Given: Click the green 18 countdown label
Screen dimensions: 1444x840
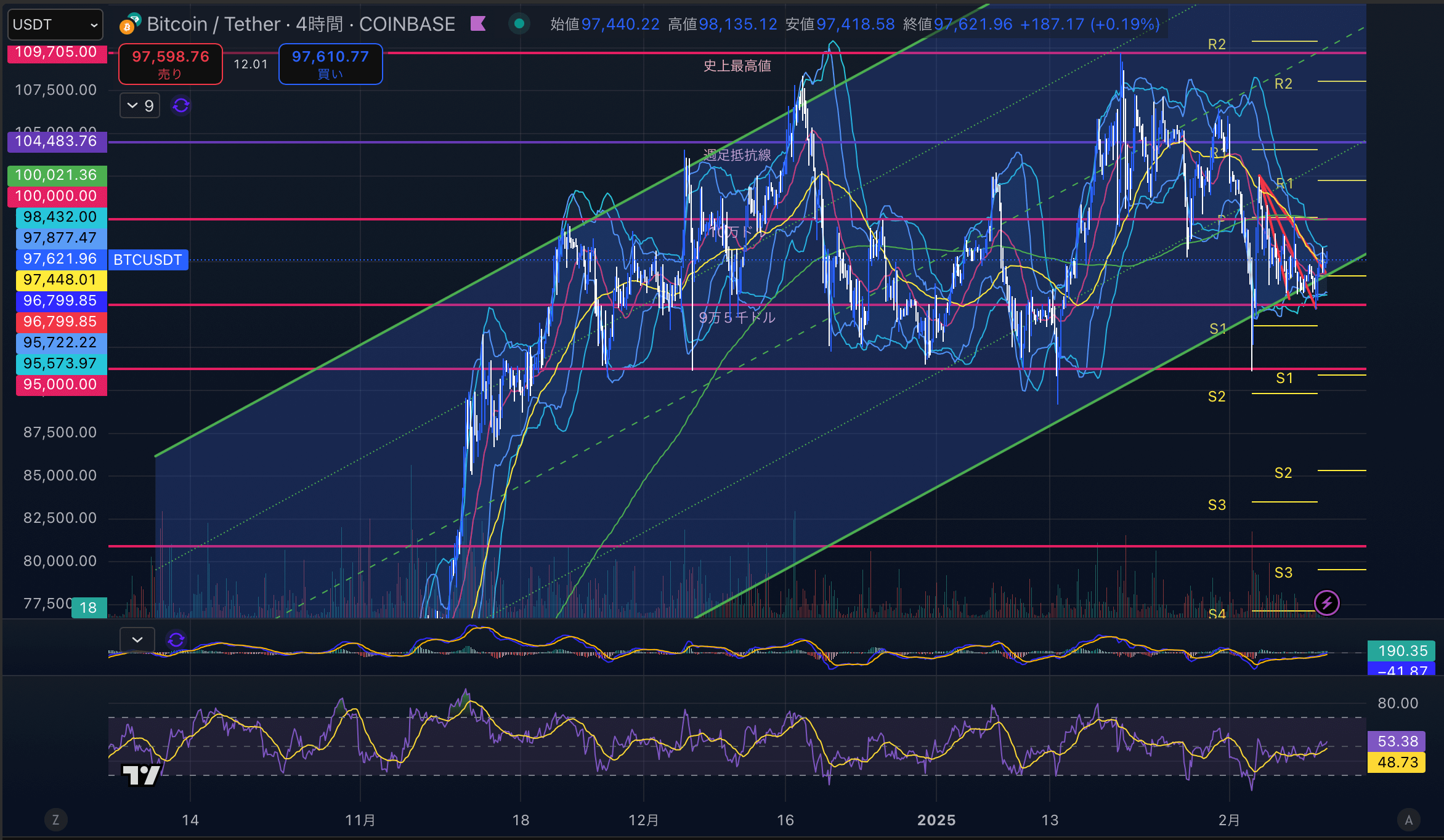Looking at the screenshot, I should [89, 608].
